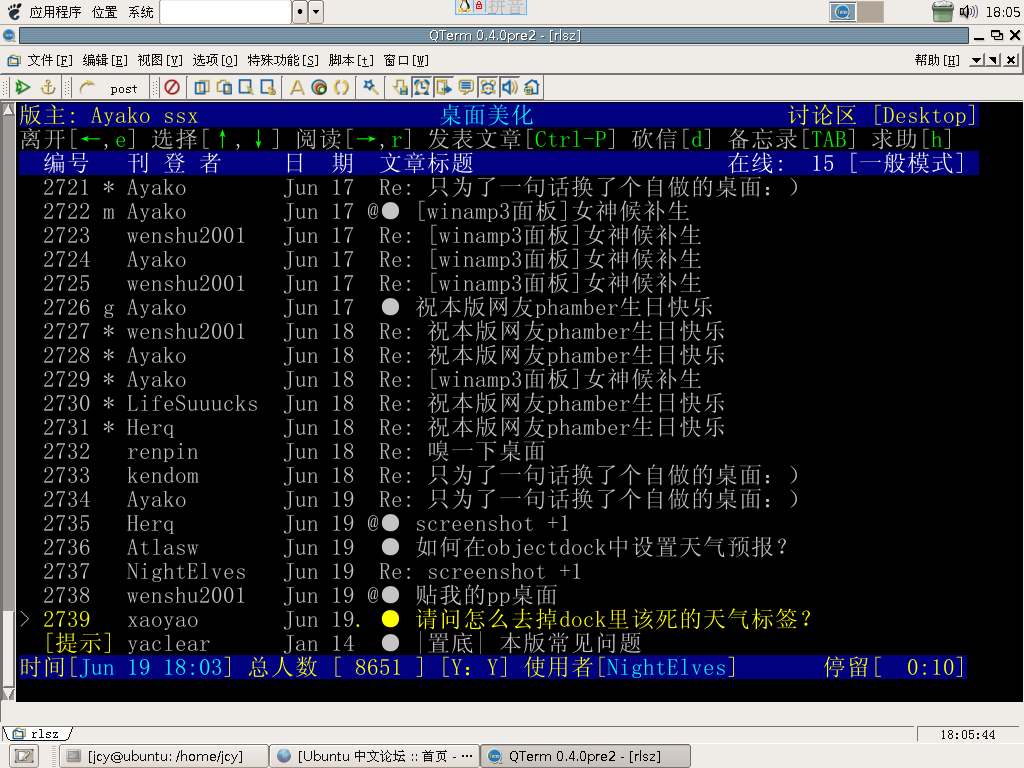The height and width of the screenshot is (768, 1024).
Task: Open the 特殊功能[S] menu
Action: [x=283, y=61]
